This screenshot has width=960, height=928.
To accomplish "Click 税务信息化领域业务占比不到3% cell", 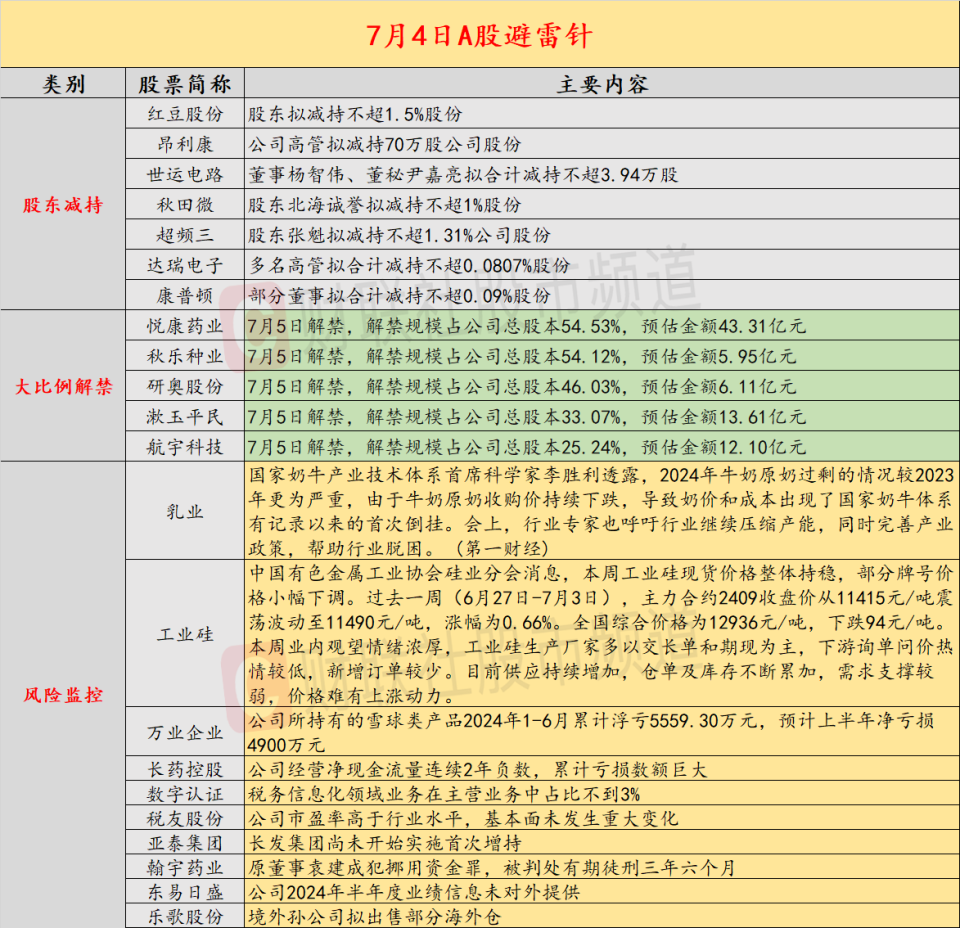I will 602,794.
